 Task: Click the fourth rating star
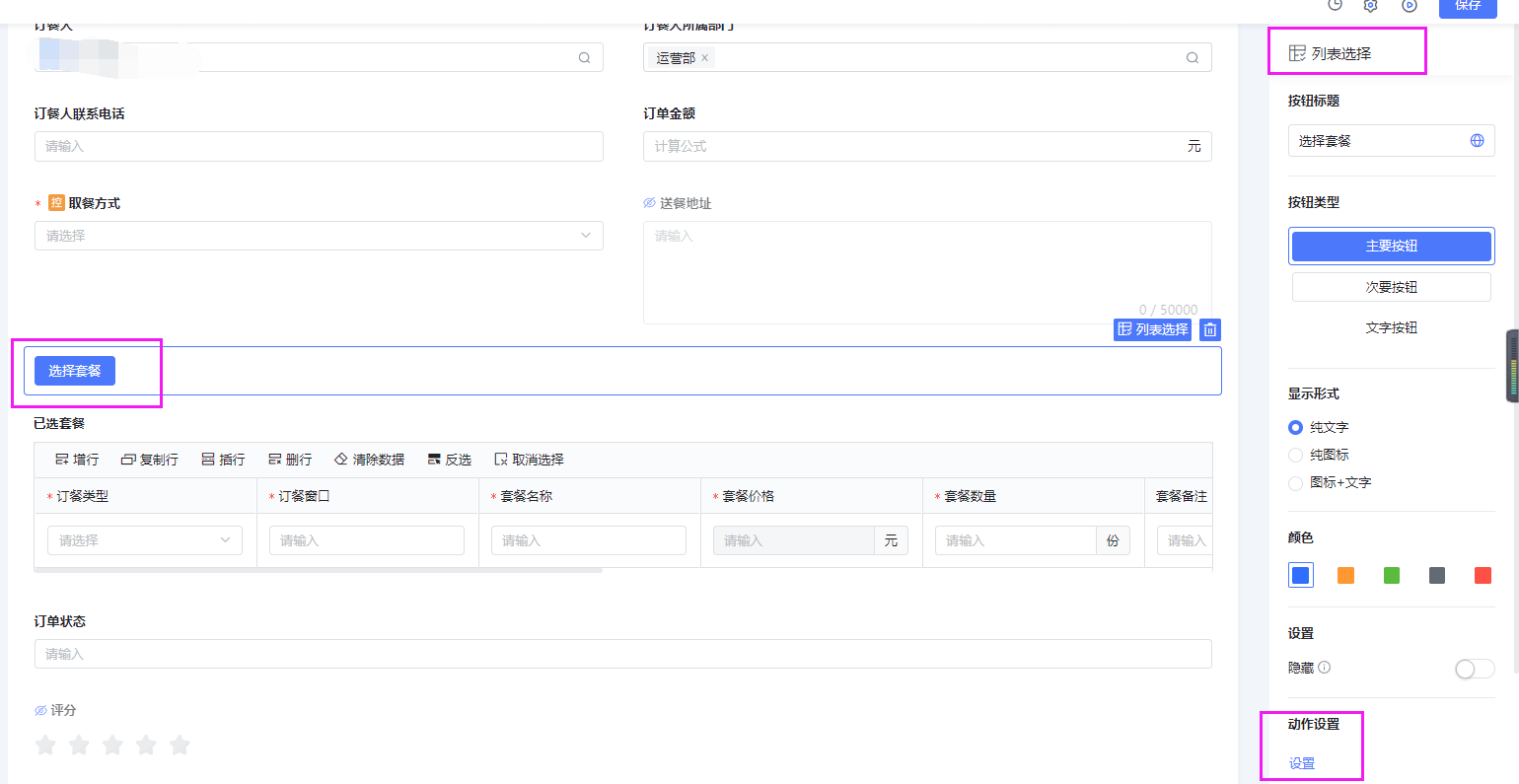[x=146, y=745]
